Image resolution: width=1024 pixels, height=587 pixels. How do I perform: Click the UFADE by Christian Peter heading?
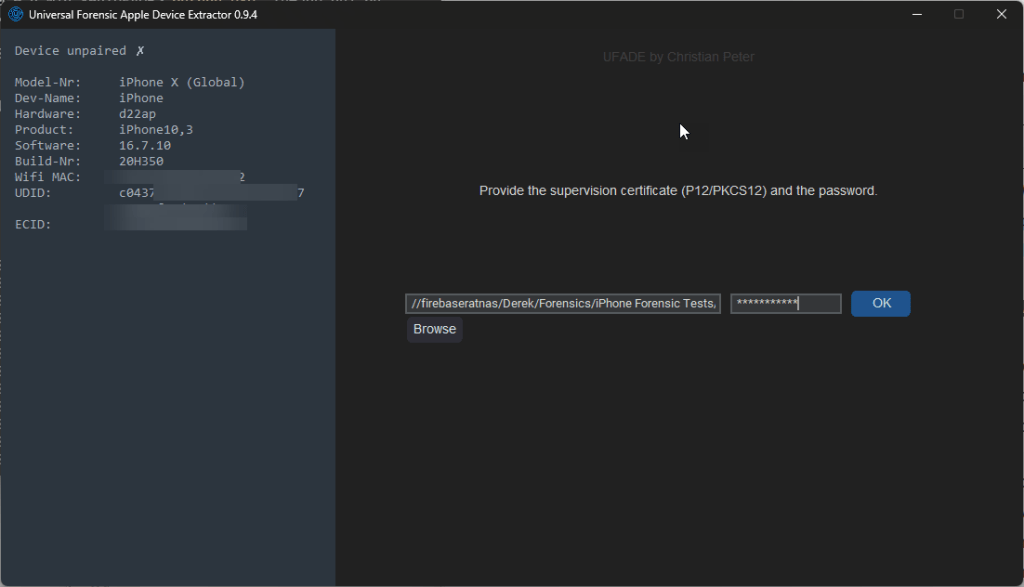pyautogui.click(x=678, y=57)
